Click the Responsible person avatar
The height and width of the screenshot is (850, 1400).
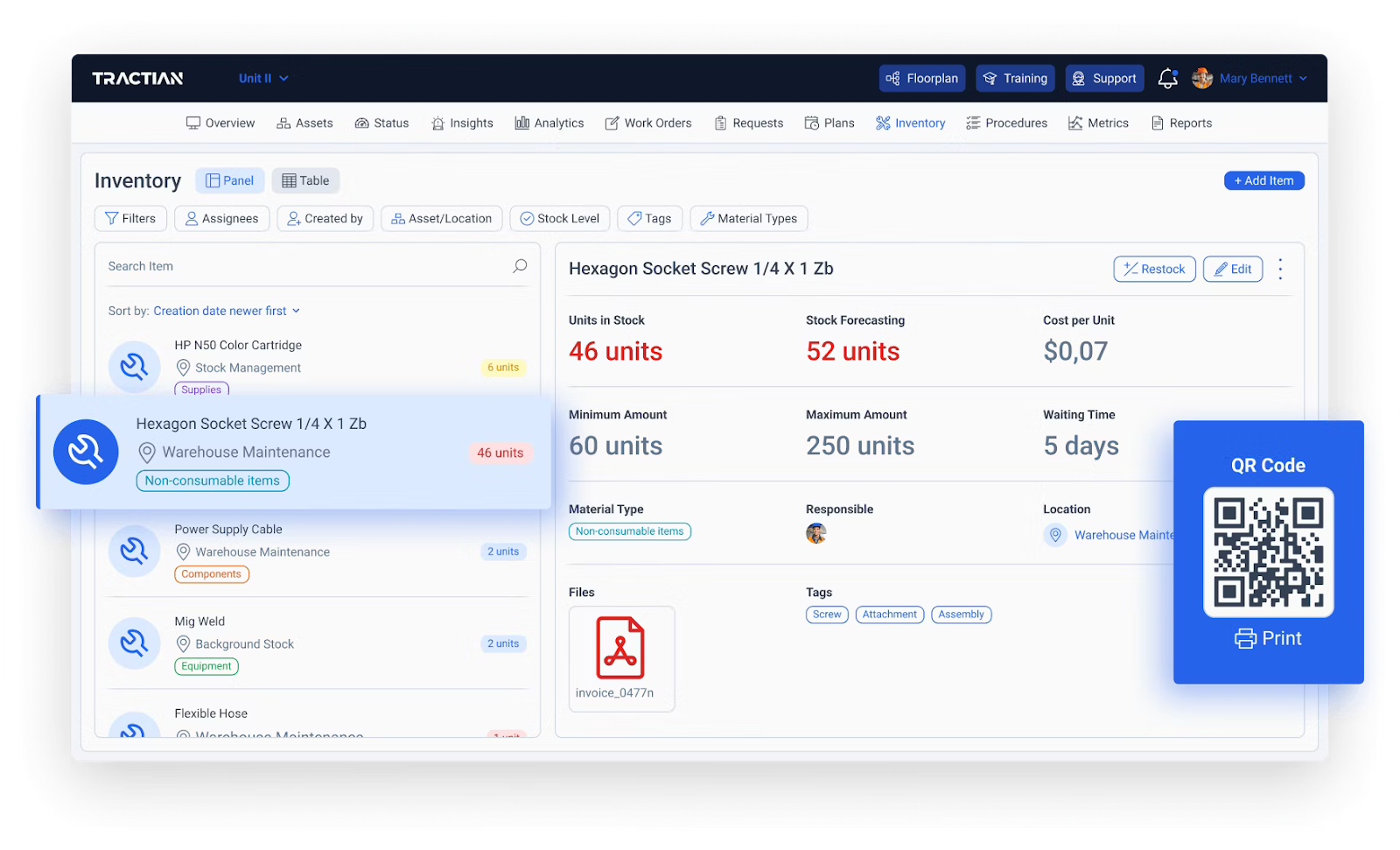(816, 534)
